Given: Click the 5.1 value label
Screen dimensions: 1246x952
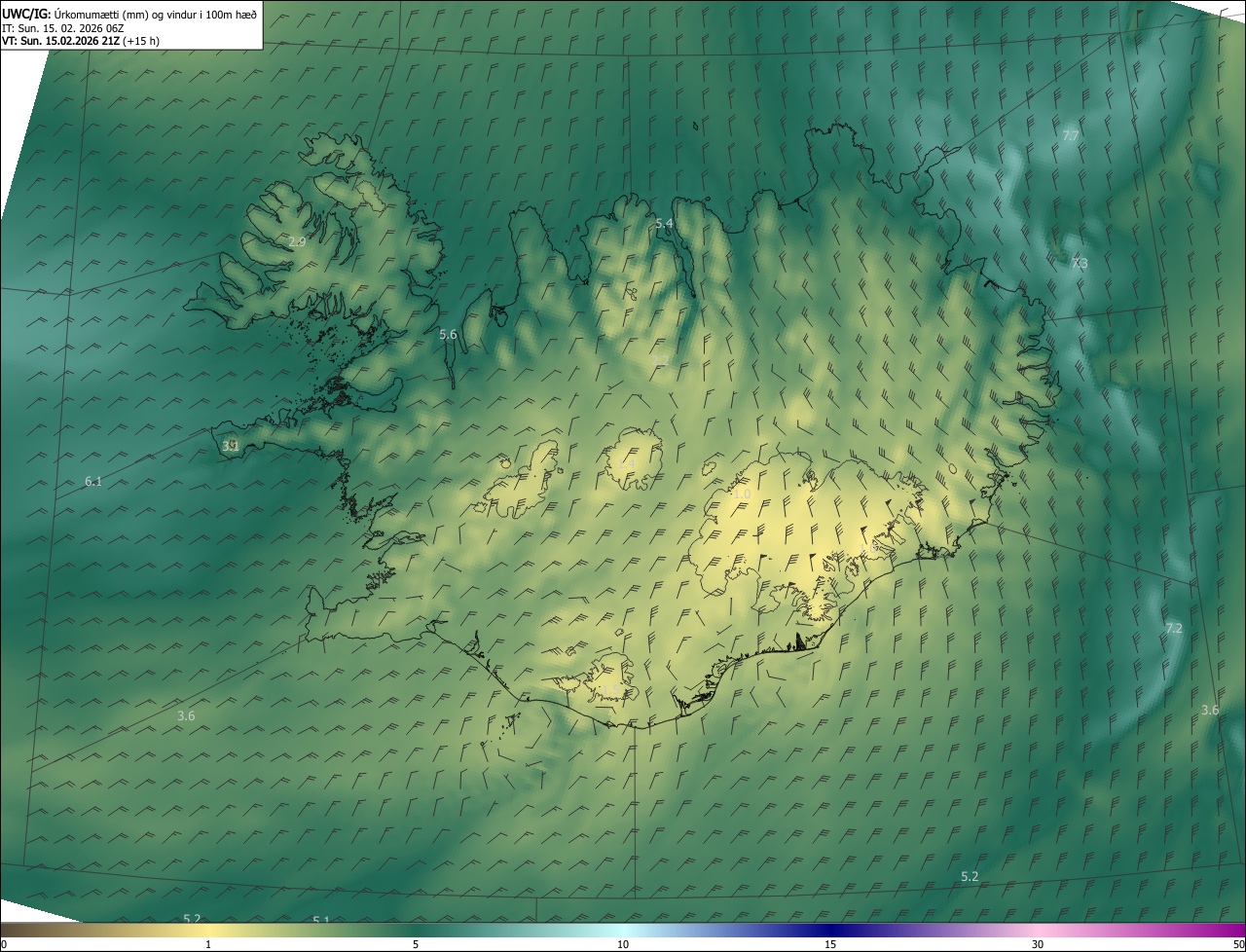Looking at the screenshot, I should pos(321,920).
